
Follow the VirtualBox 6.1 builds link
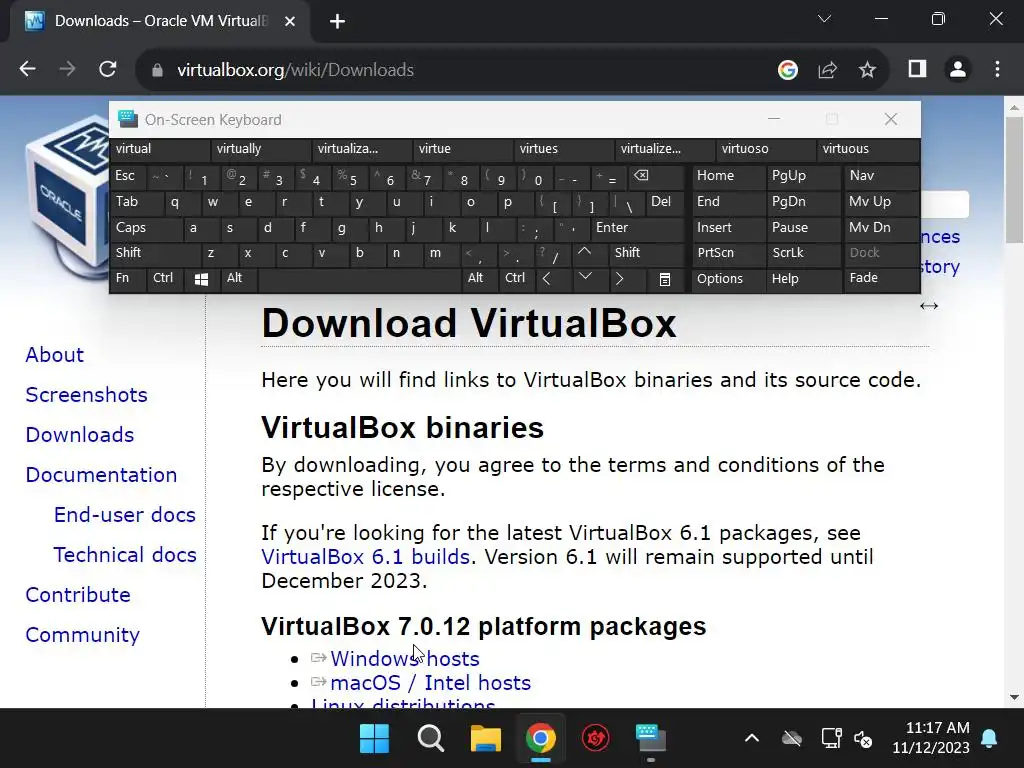(x=365, y=556)
